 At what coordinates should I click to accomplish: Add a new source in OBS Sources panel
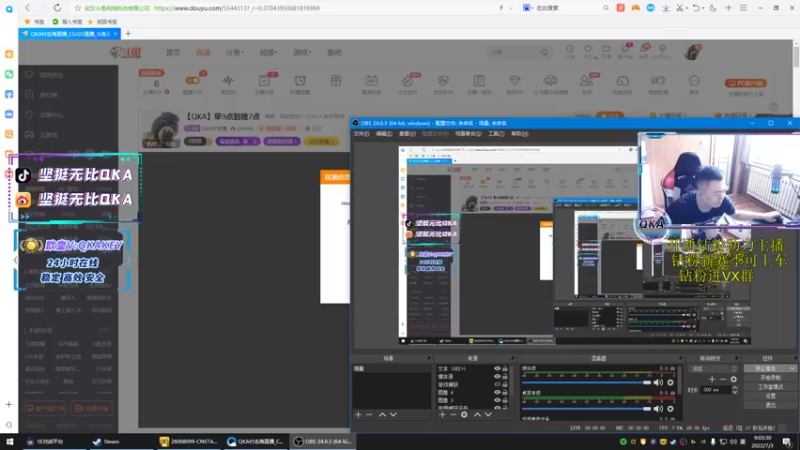point(442,415)
